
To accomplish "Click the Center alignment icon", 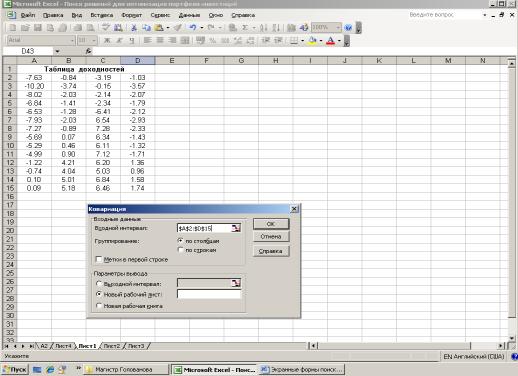I will click(x=160, y=40).
